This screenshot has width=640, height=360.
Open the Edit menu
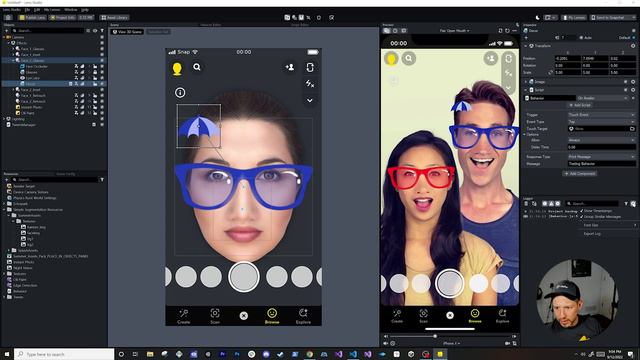(x=37, y=9)
